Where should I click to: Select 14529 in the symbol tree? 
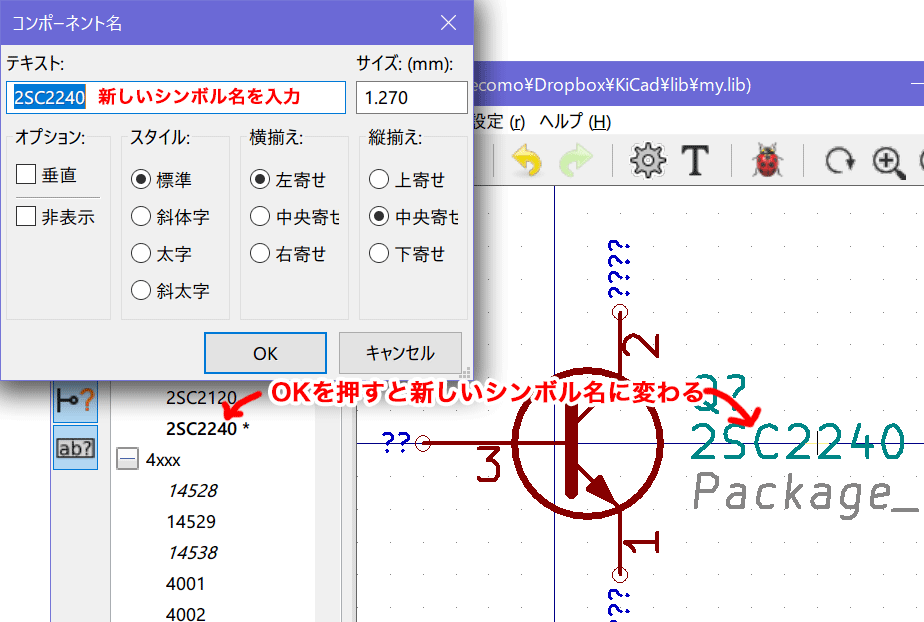191,522
